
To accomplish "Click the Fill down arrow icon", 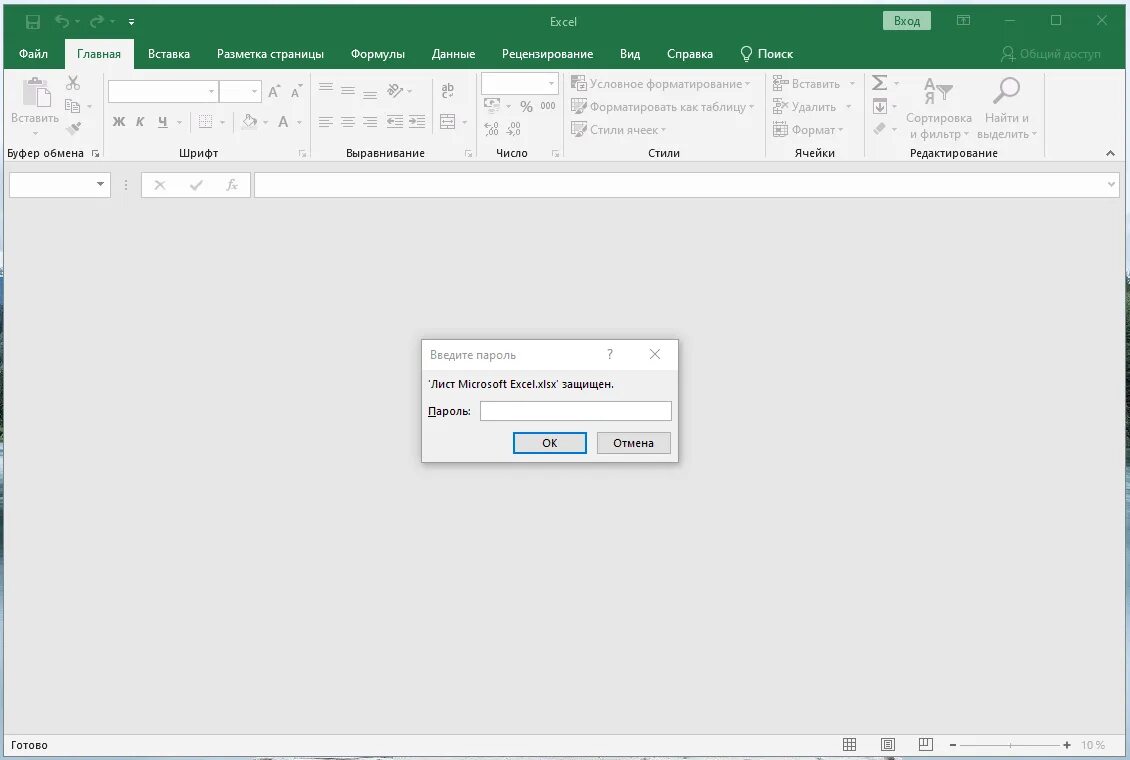I will 880,107.
